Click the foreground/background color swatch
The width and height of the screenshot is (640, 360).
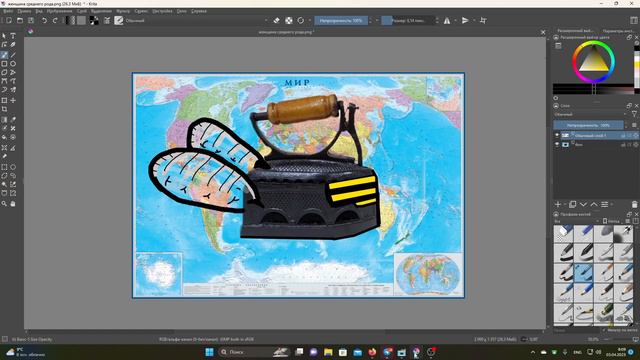[x=94, y=20]
